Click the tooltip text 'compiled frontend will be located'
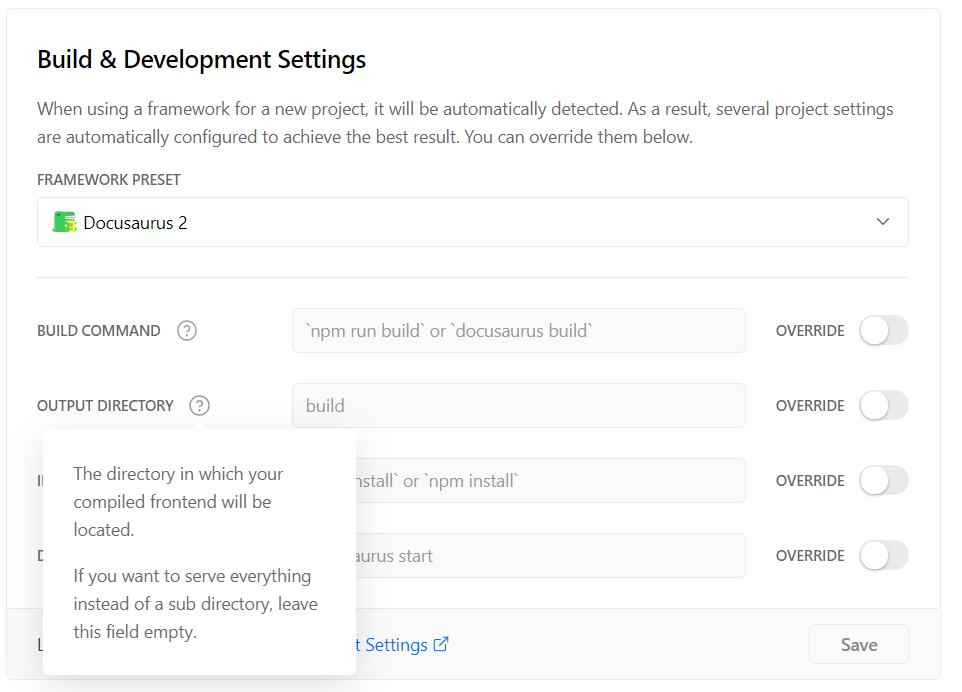The width and height of the screenshot is (962, 692). pyautogui.click(x=172, y=515)
